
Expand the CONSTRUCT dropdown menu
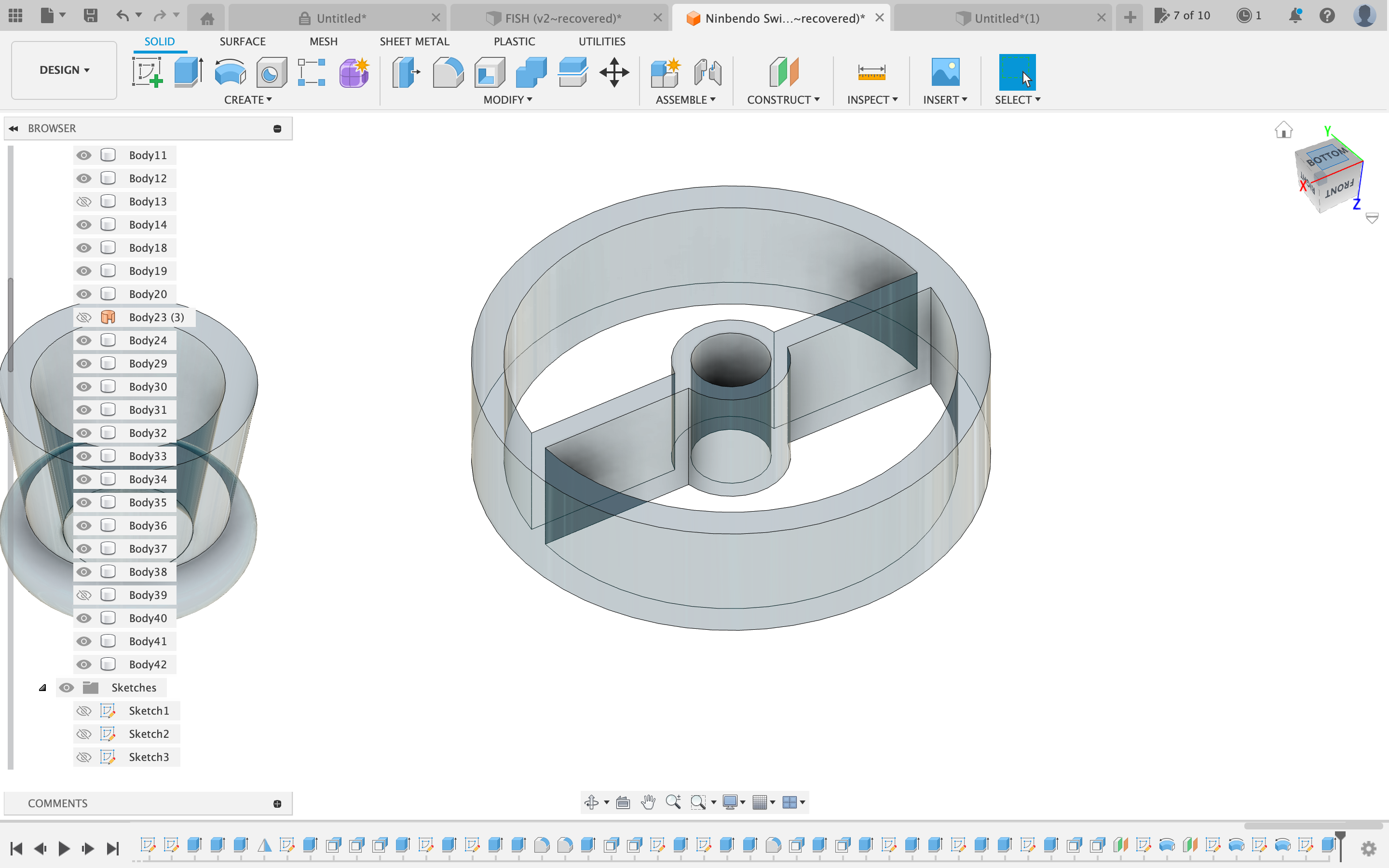click(783, 100)
